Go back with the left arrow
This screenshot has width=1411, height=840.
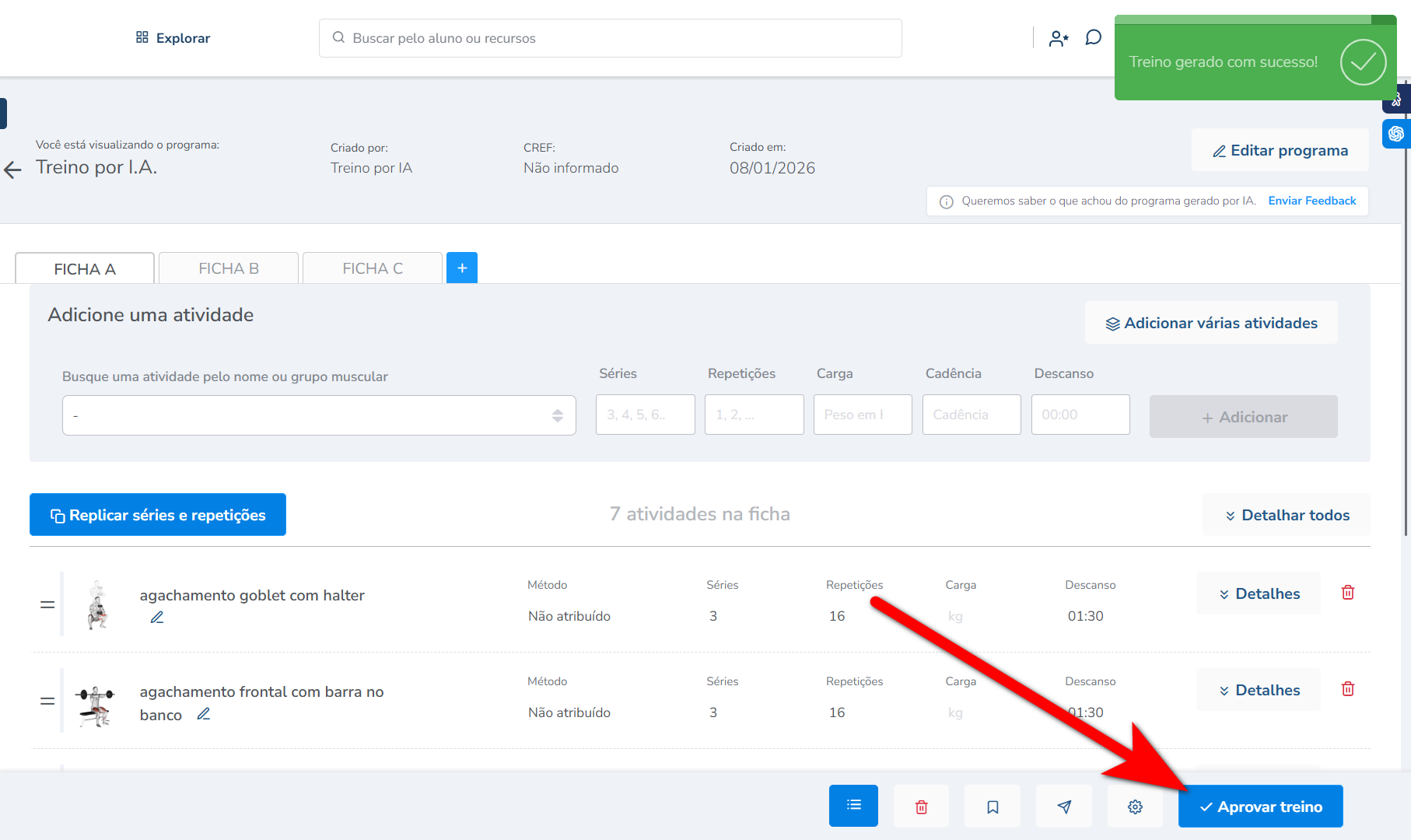(13, 170)
